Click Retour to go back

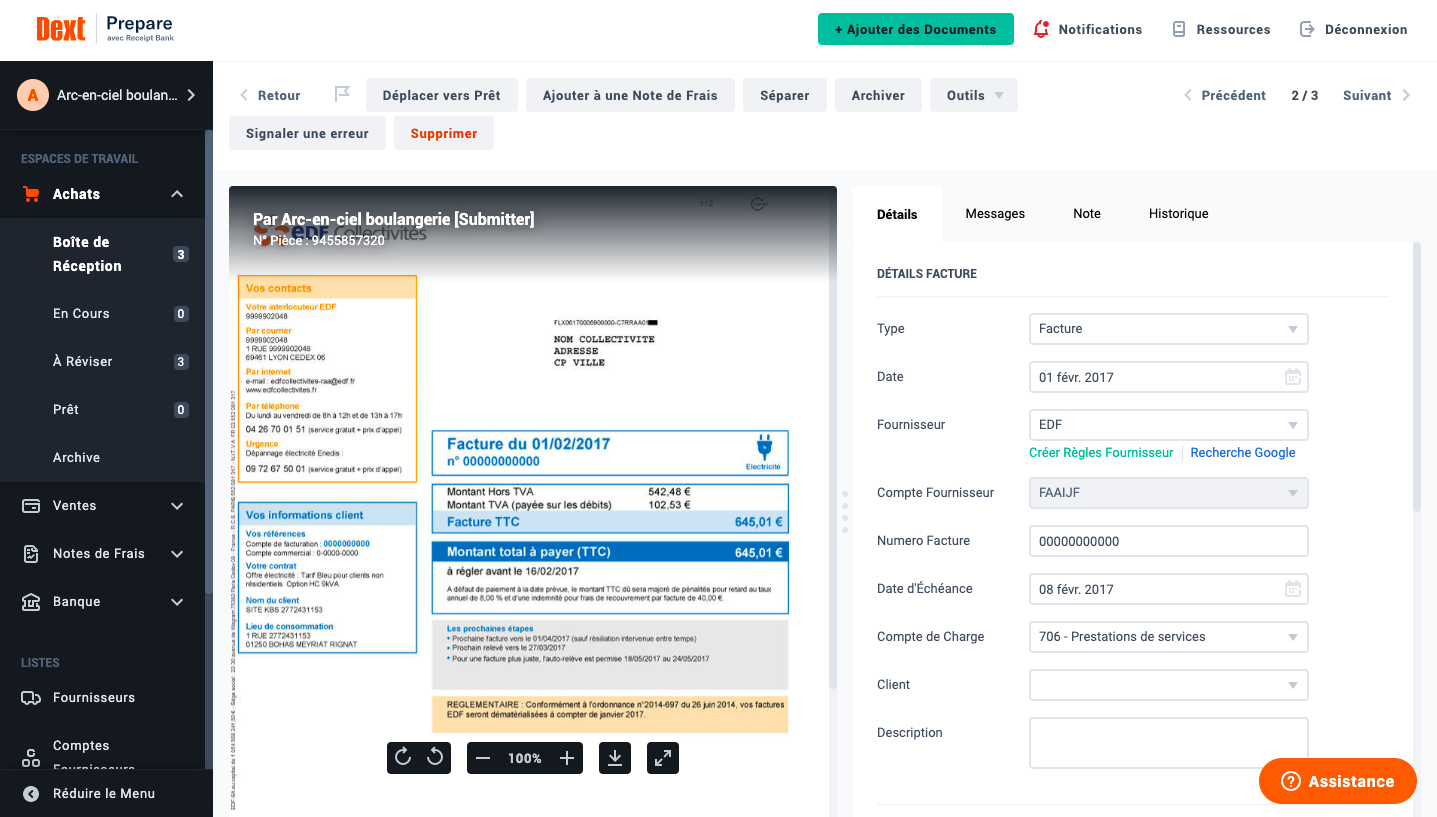click(270, 95)
